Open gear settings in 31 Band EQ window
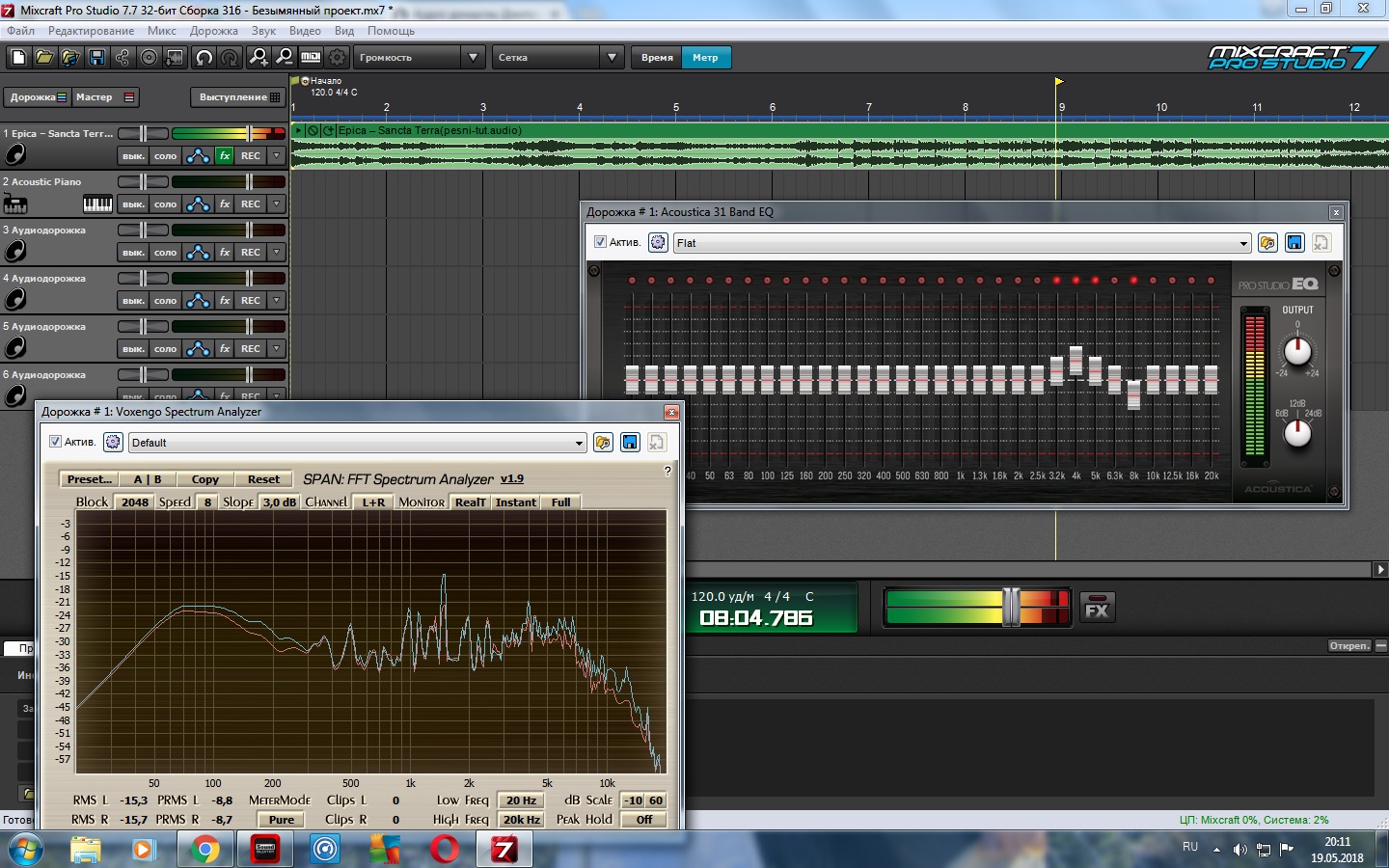 pyautogui.click(x=658, y=242)
